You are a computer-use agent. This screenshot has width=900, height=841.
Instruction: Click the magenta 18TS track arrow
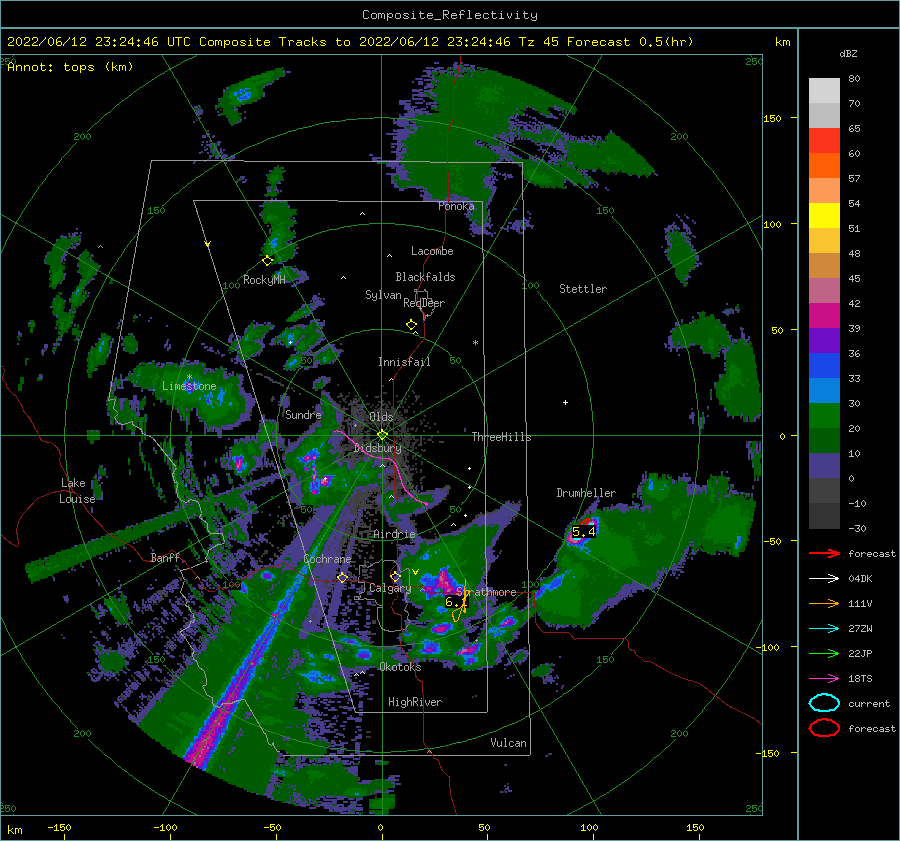coord(824,679)
